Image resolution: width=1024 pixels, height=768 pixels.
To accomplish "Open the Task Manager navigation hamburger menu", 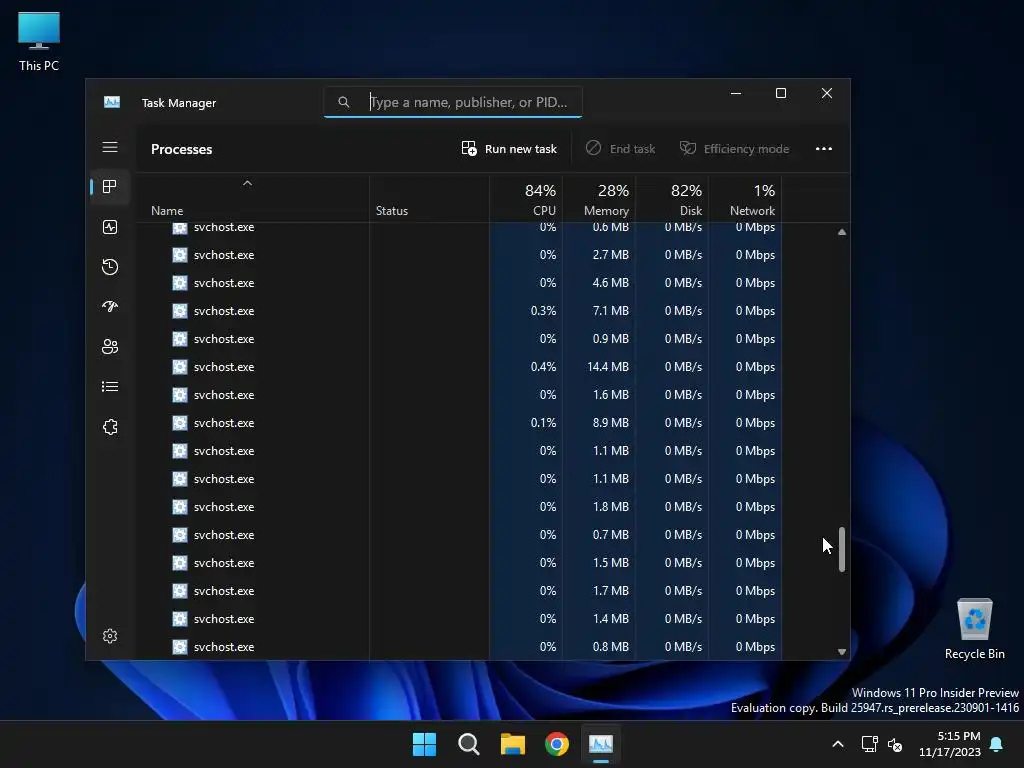I will pyautogui.click(x=110, y=147).
